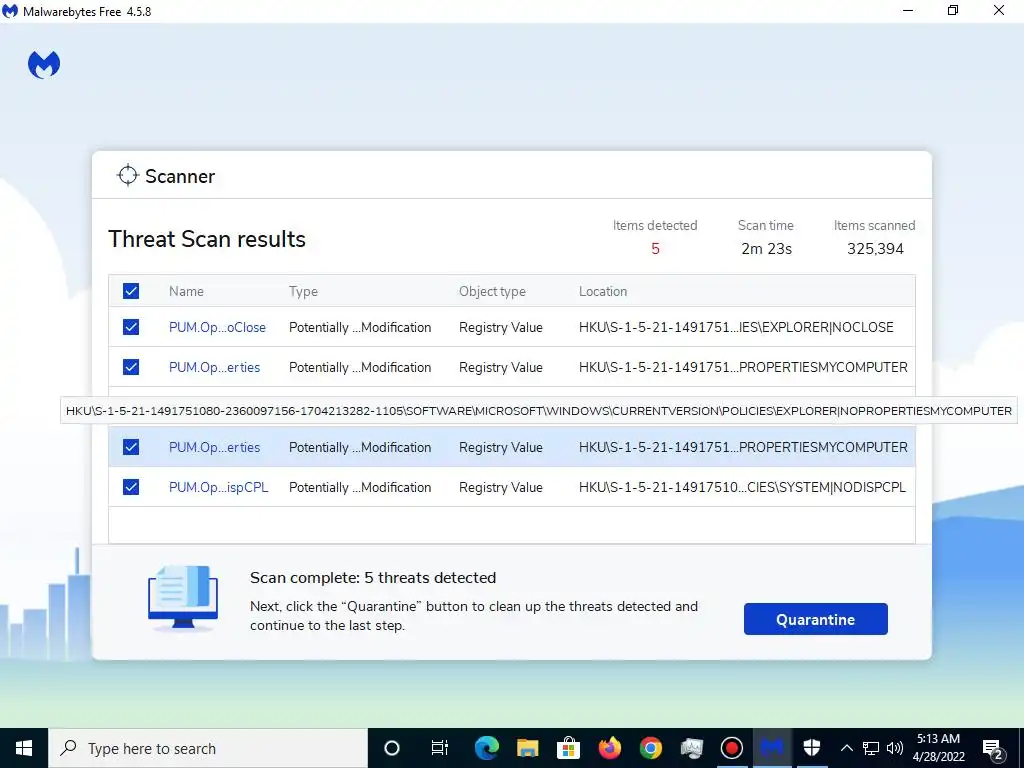The image size is (1024, 768).
Task: Click the location ending in SYSTEM|NODISPCPL
Action: (x=742, y=487)
